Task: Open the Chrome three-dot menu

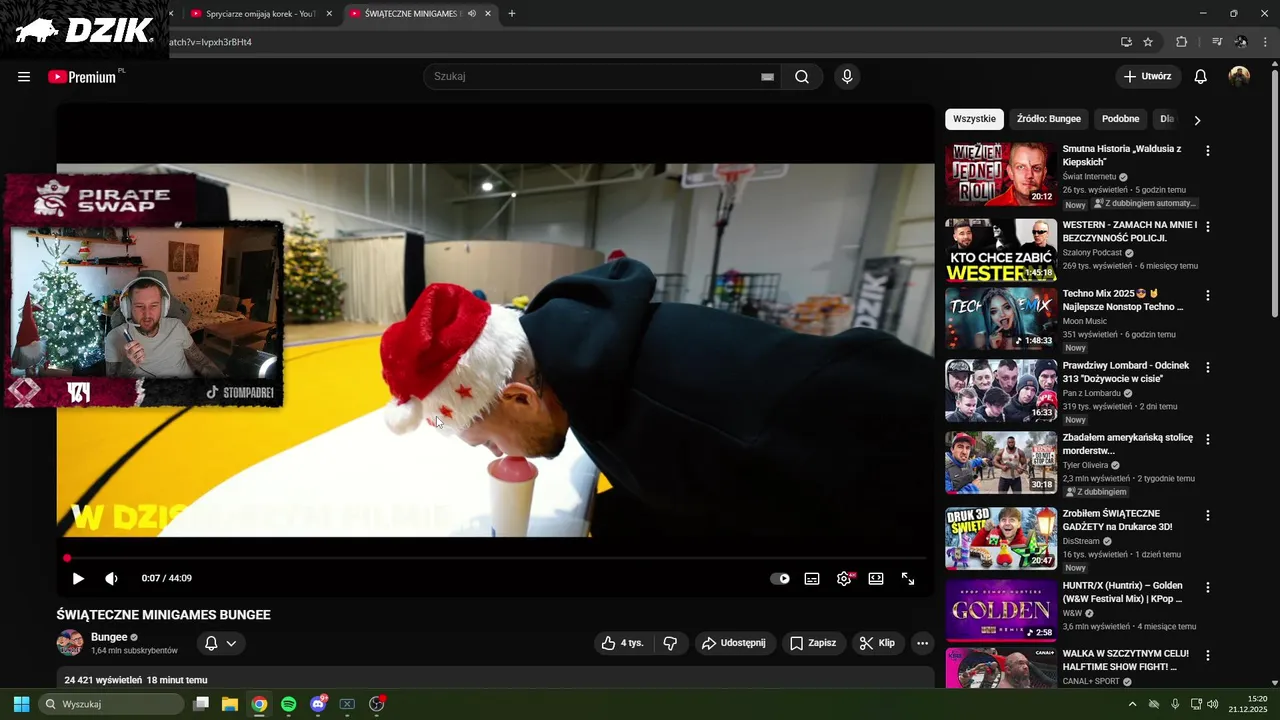Action: [x=1266, y=42]
